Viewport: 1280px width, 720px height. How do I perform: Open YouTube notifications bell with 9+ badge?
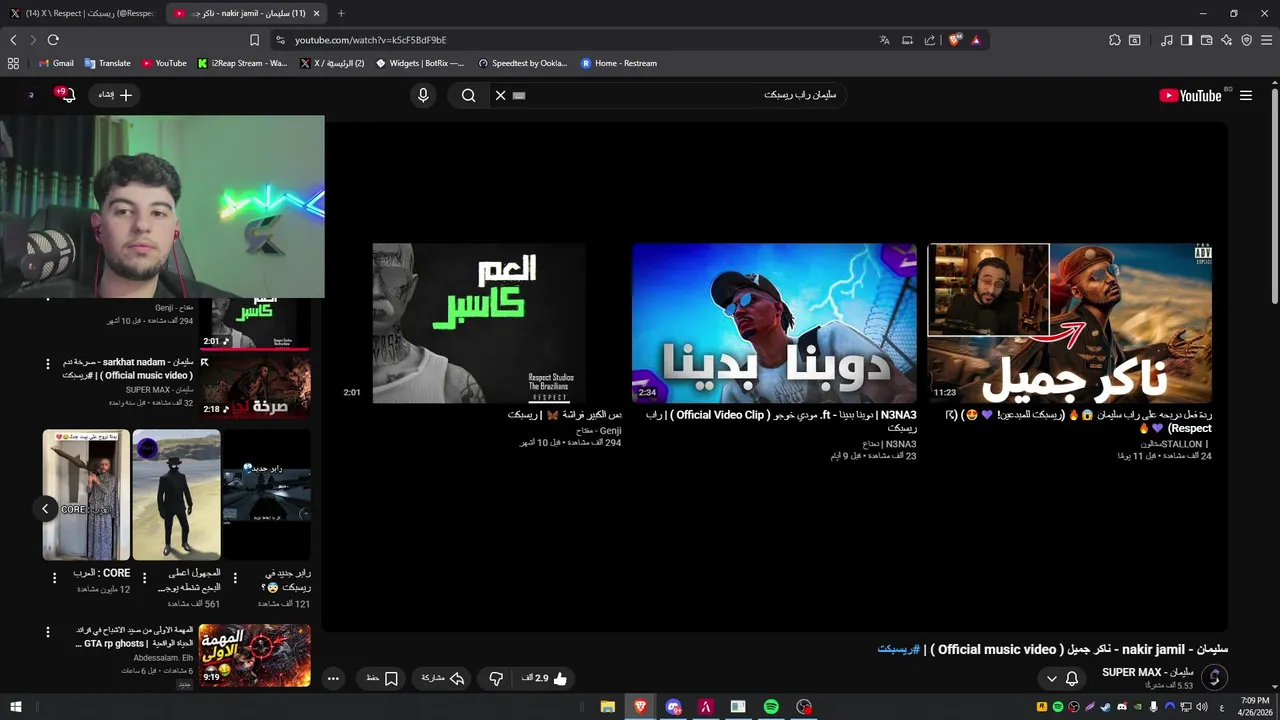tap(67, 95)
